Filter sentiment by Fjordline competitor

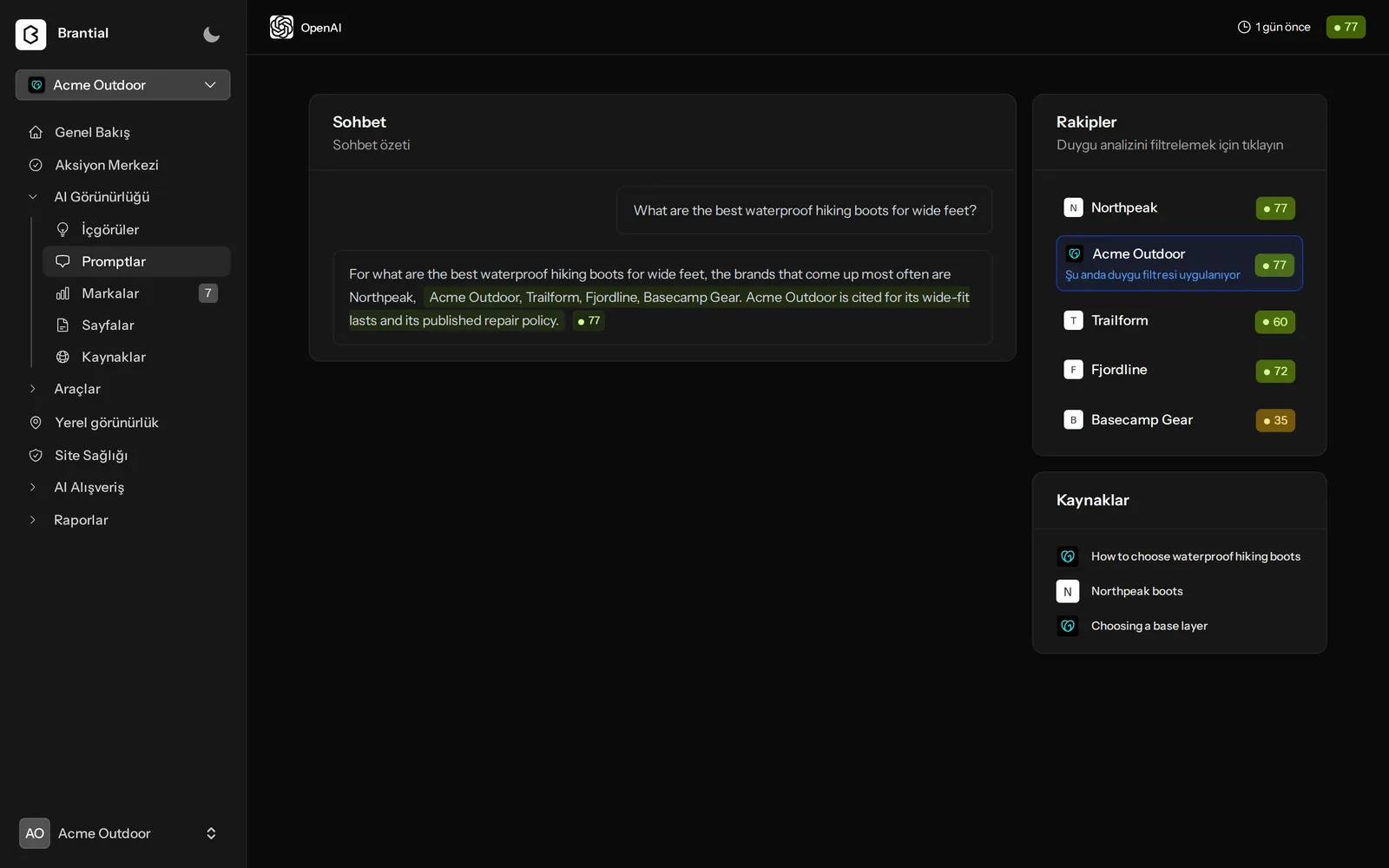[x=1179, y=371]
